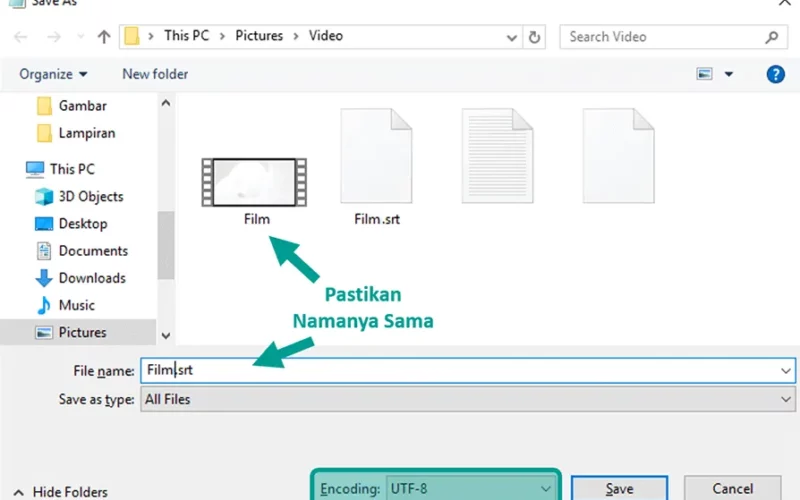Click the Cancel button

click(733, 489)
